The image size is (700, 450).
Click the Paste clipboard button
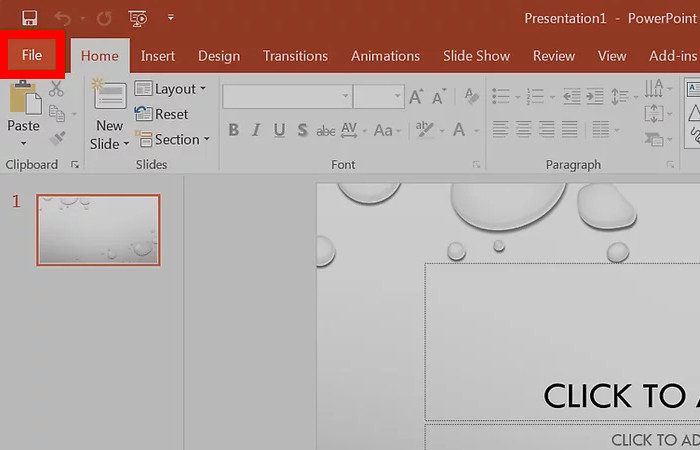(x=24, y=106)
